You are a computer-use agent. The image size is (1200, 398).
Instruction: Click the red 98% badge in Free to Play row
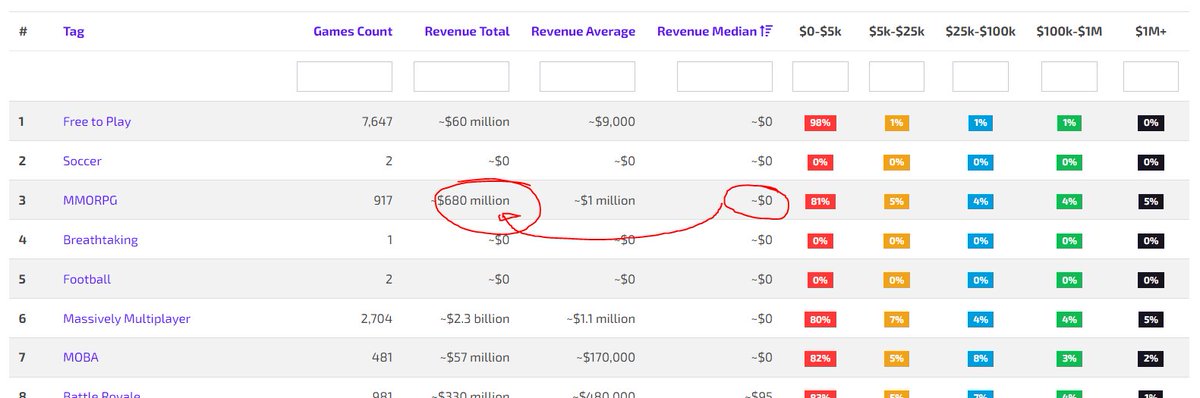(820, 122)
